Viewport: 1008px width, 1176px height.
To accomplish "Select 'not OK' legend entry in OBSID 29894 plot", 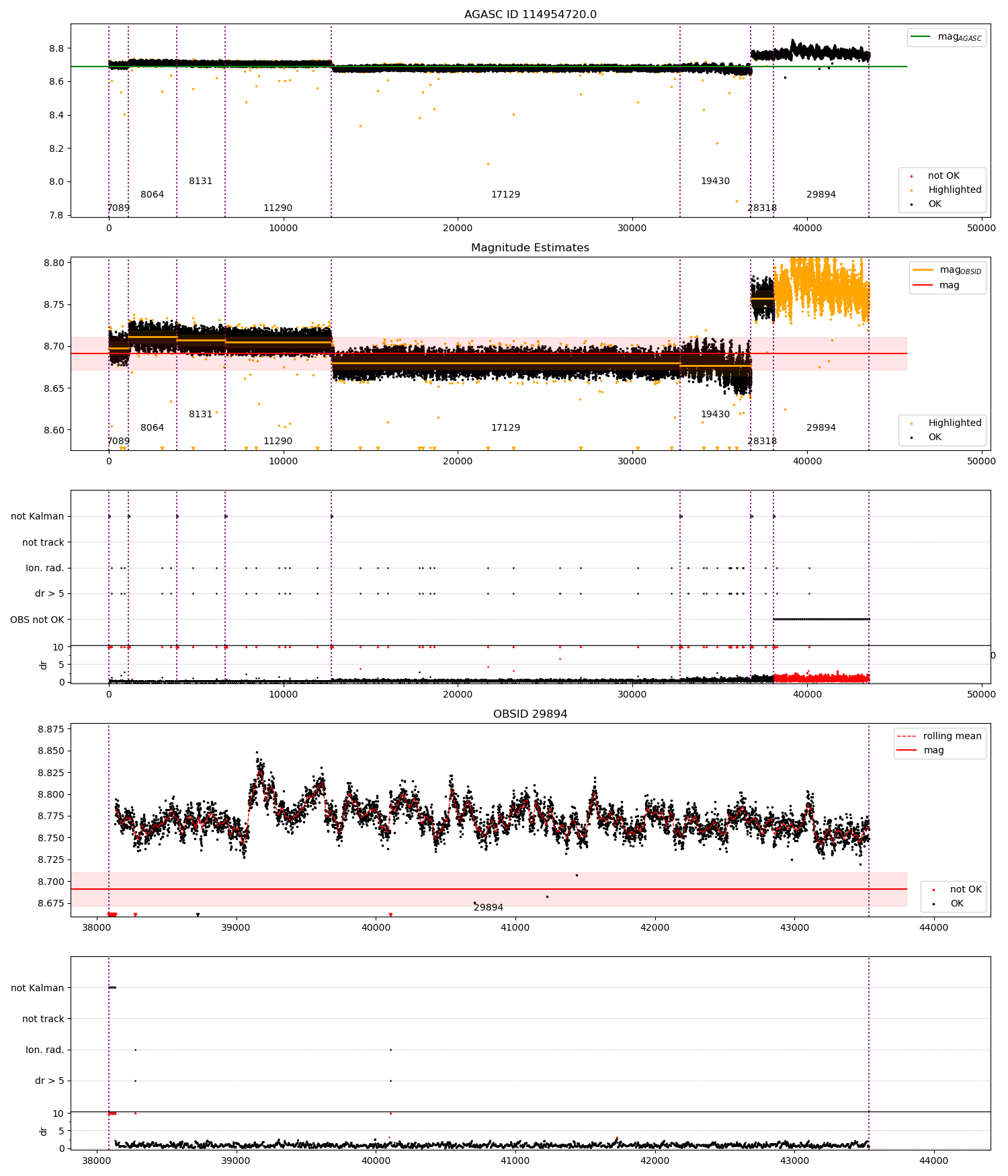I will [966, 890].
